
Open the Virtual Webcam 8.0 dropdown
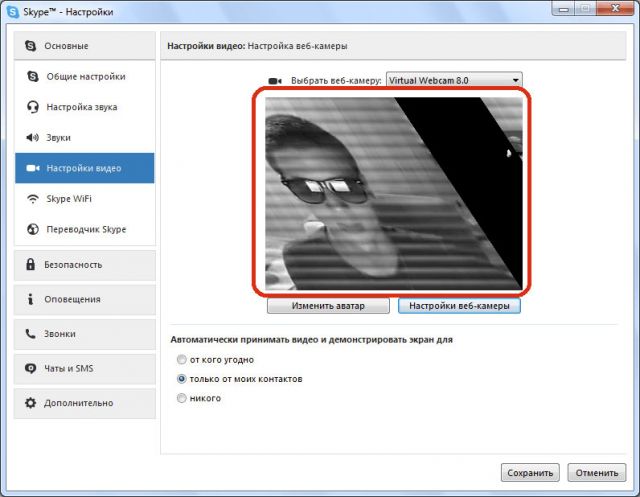(x=454, y=80)
